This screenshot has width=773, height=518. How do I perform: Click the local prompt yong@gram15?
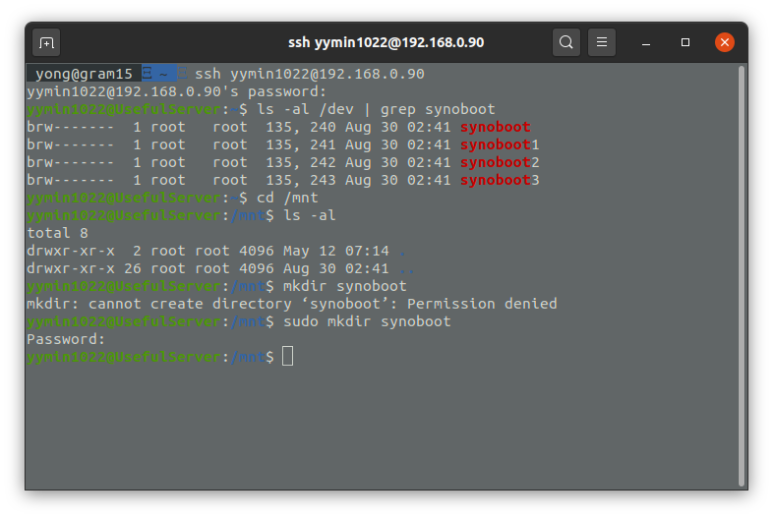(x=84, y=74)
